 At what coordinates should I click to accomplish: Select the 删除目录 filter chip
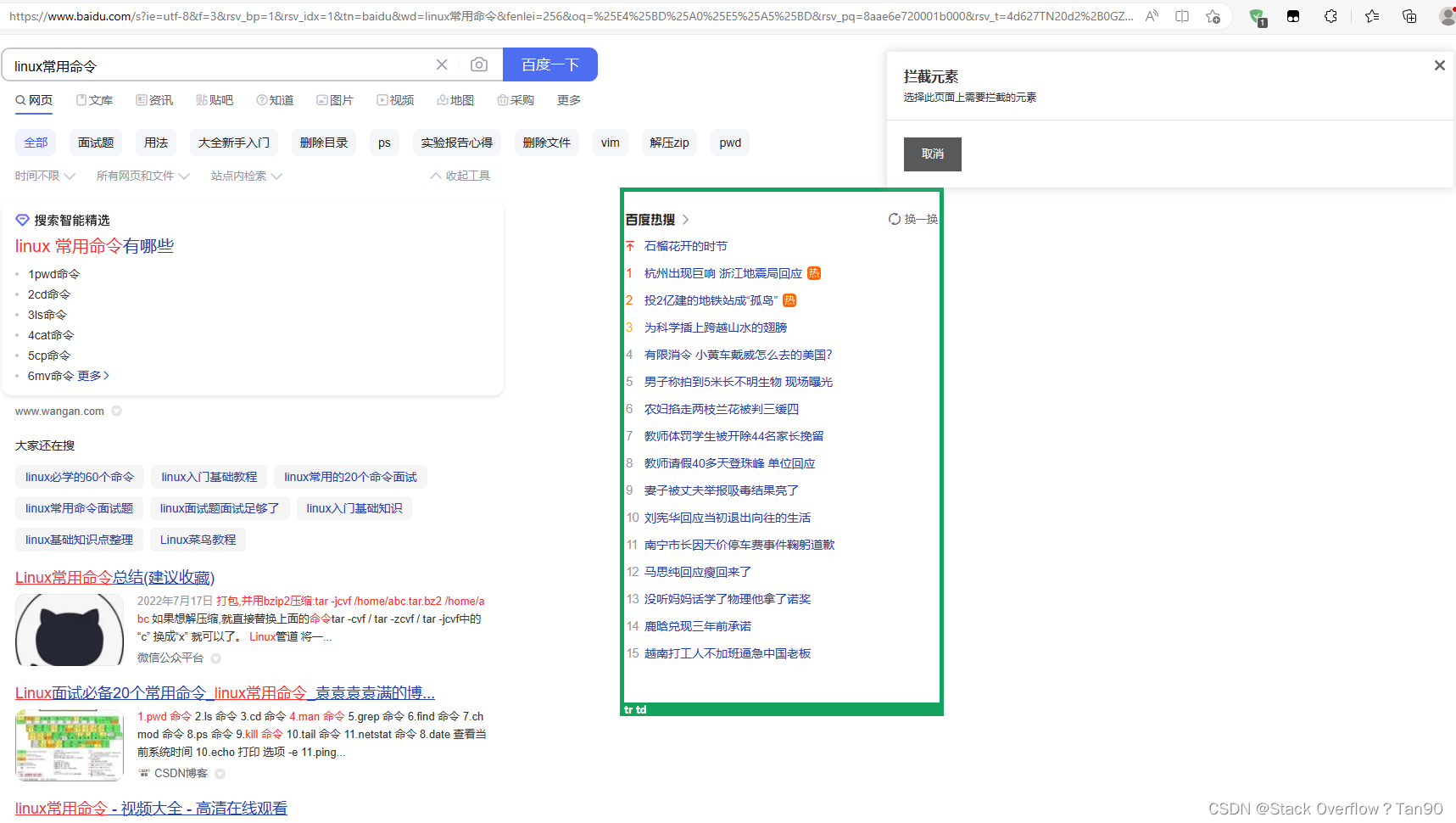tap(324, 143)
